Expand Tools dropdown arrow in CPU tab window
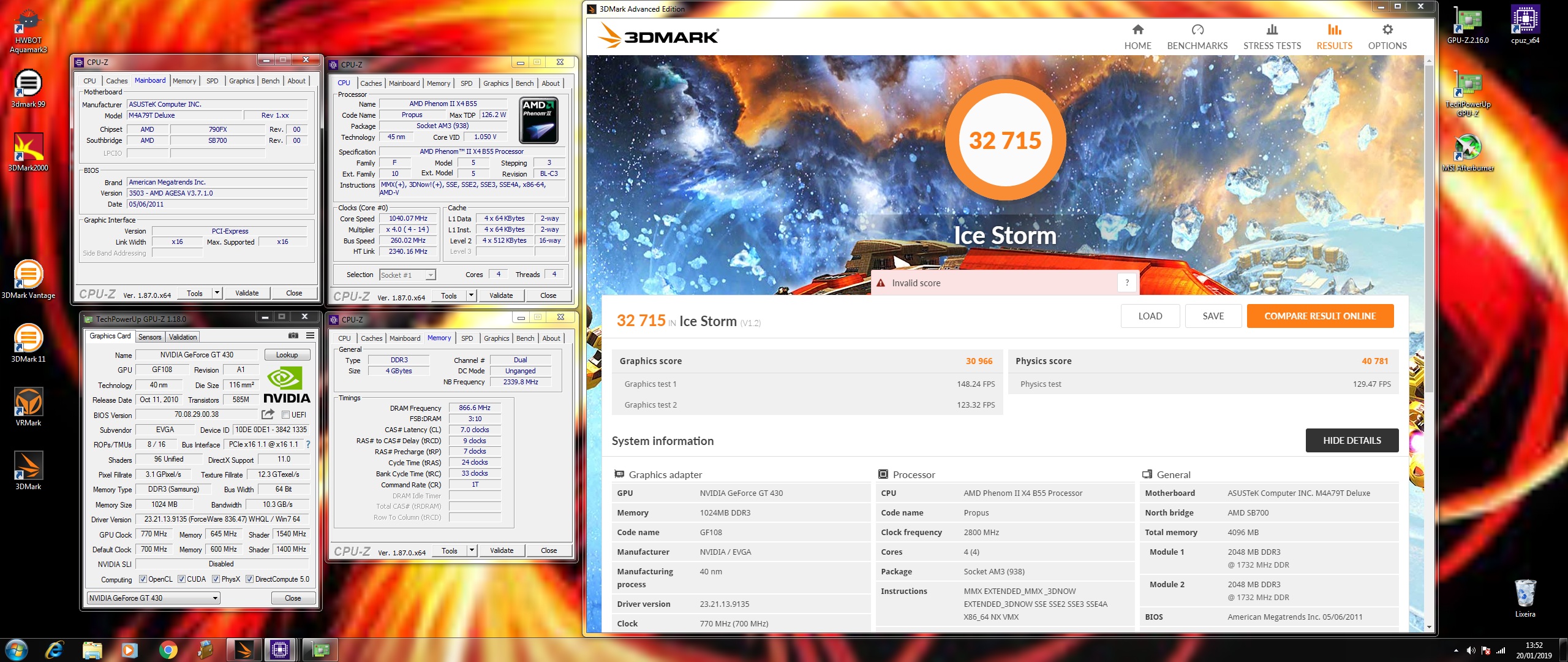Image resolution: width=1568 pixels, height=662 pixels. [470, 295]
